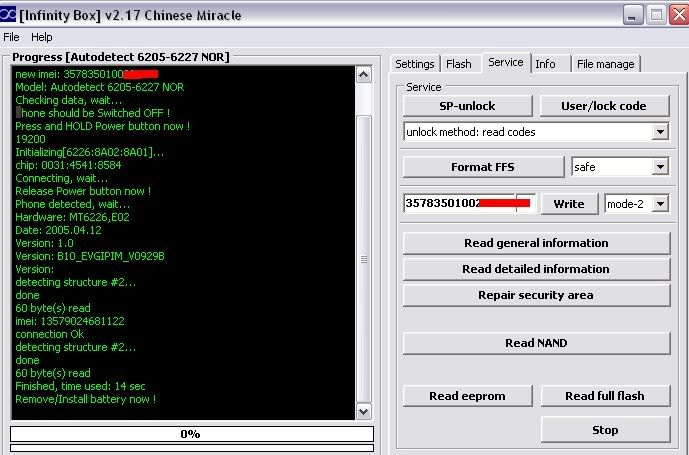Image resolution: width=689 pixels, height=455 pixels.
Task: Click the 'Date: 2005.04.12' log line
Action: [58, 230]
